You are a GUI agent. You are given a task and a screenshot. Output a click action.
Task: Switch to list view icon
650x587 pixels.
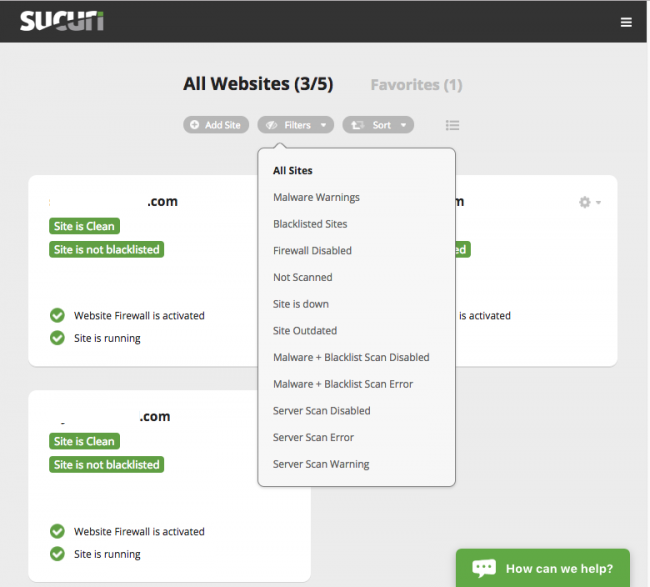[x=452, y=125]
